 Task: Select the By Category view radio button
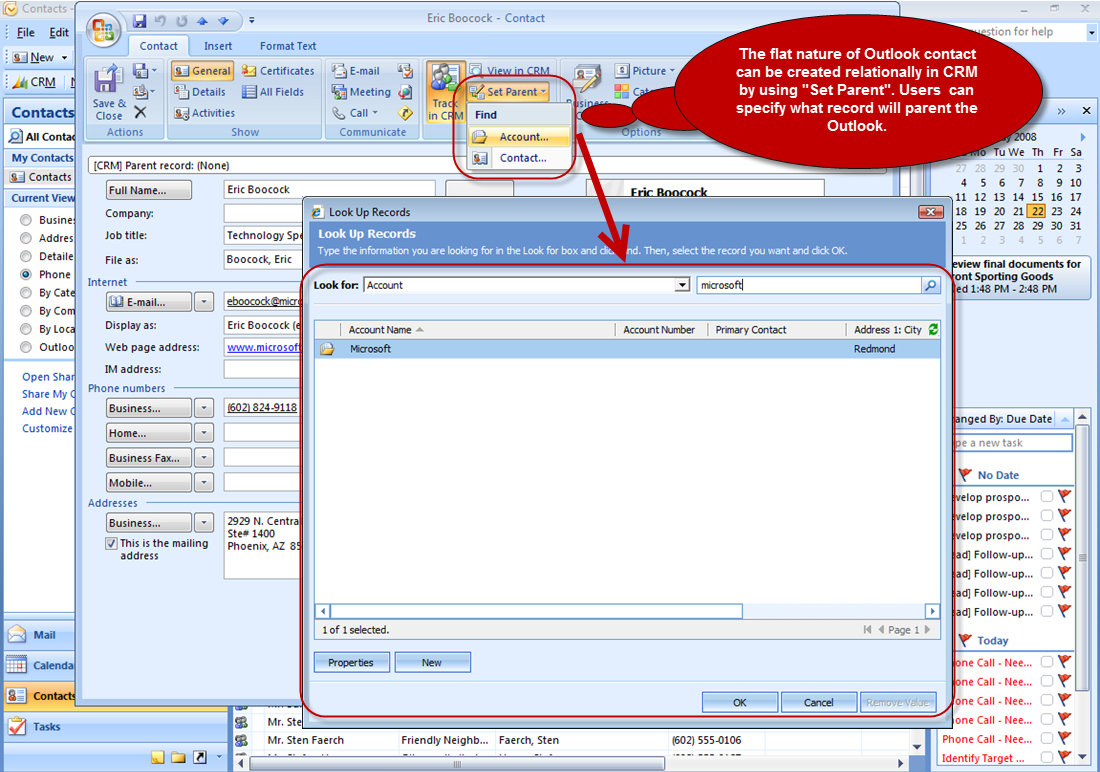(x=26, y=293)
